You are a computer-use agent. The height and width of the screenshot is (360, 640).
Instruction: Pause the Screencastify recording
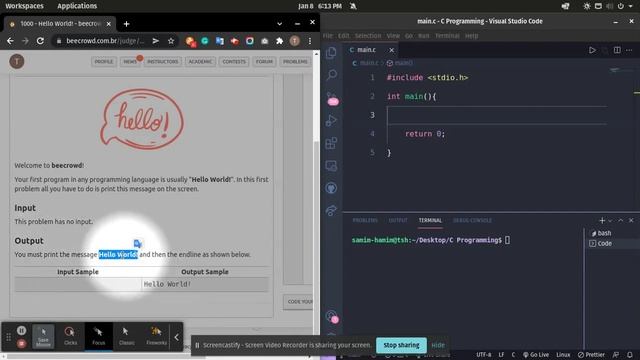[x=22, y=330]
